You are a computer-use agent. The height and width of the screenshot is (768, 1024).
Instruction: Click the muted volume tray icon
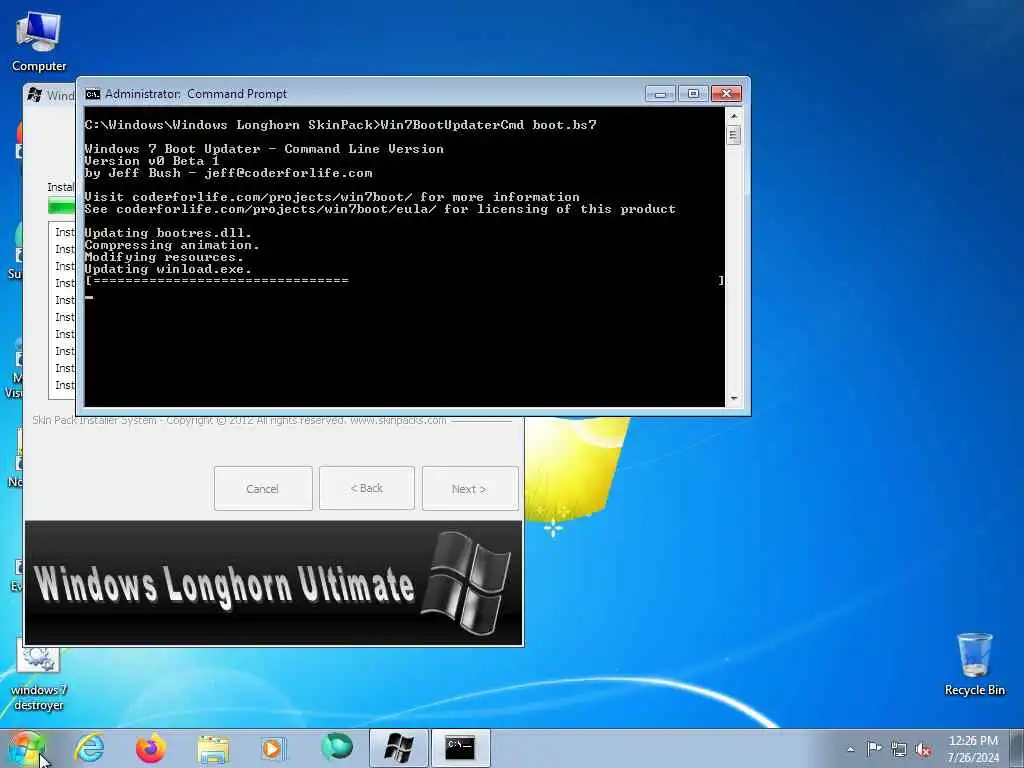tap(923, 750)
